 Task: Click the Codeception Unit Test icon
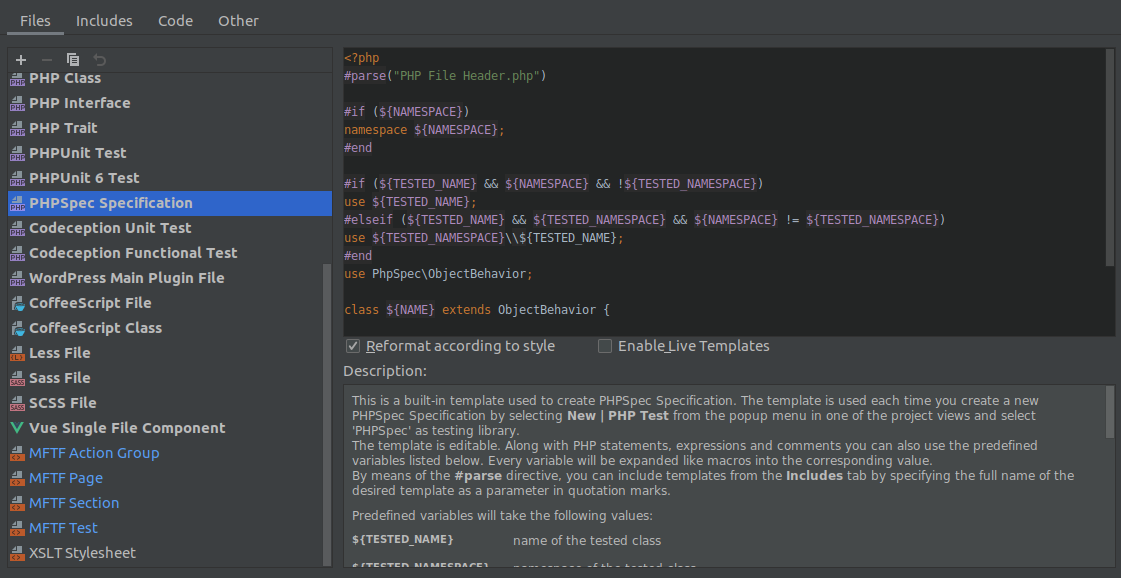[17, 229]
